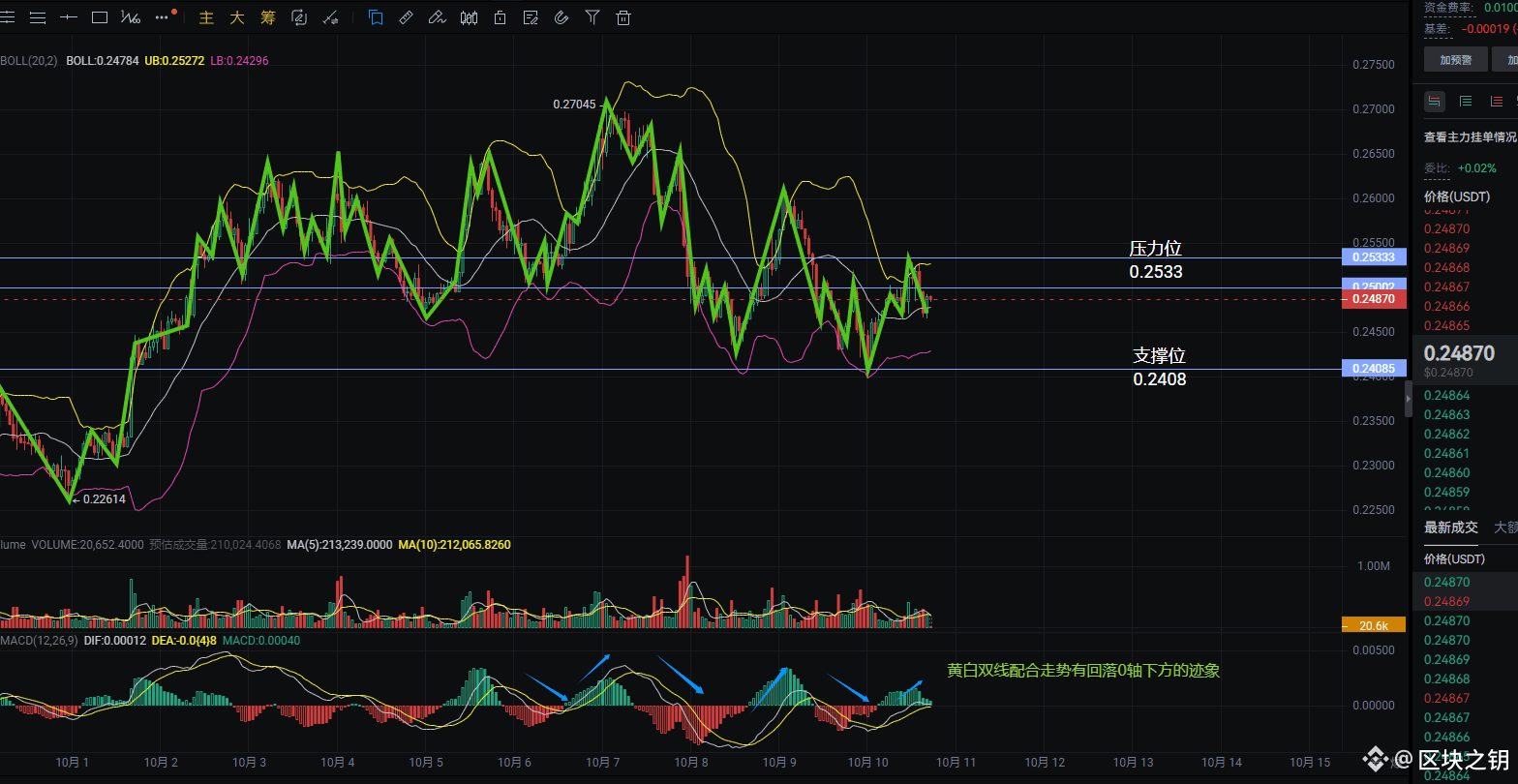Click the blue bookmark icon in toolbar
The height and width of the screenshot is (784, 1518).
coord(375,17)
